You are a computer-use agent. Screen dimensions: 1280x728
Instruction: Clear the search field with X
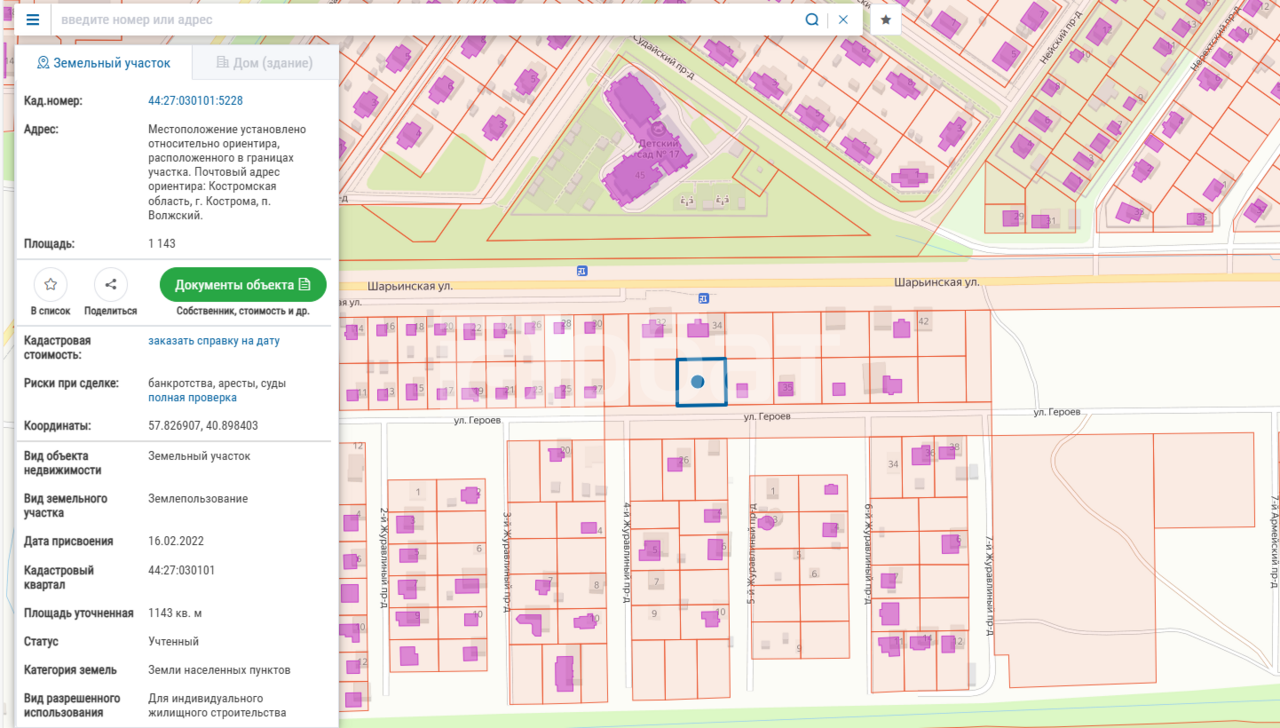coord(843,20)
